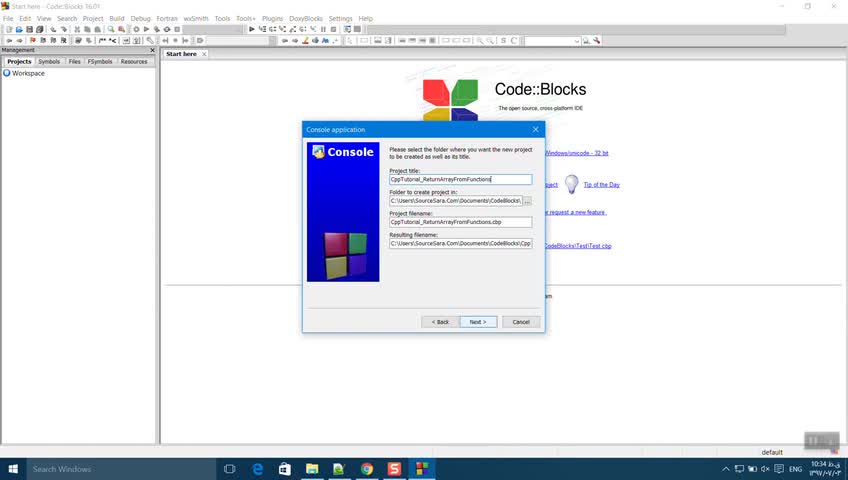This screenshot has height=480, width=848.
Task: Click the letter S toolbar icon
Action: pos(504,41)
